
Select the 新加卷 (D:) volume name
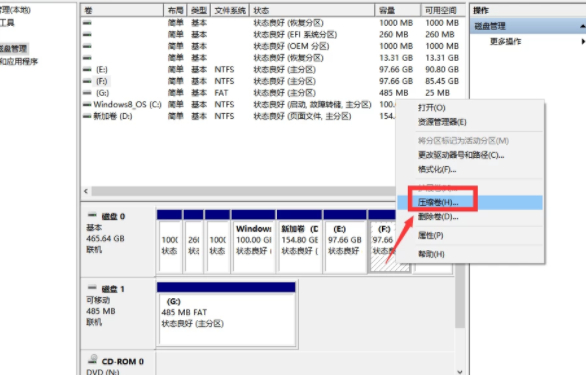(112, 116)
